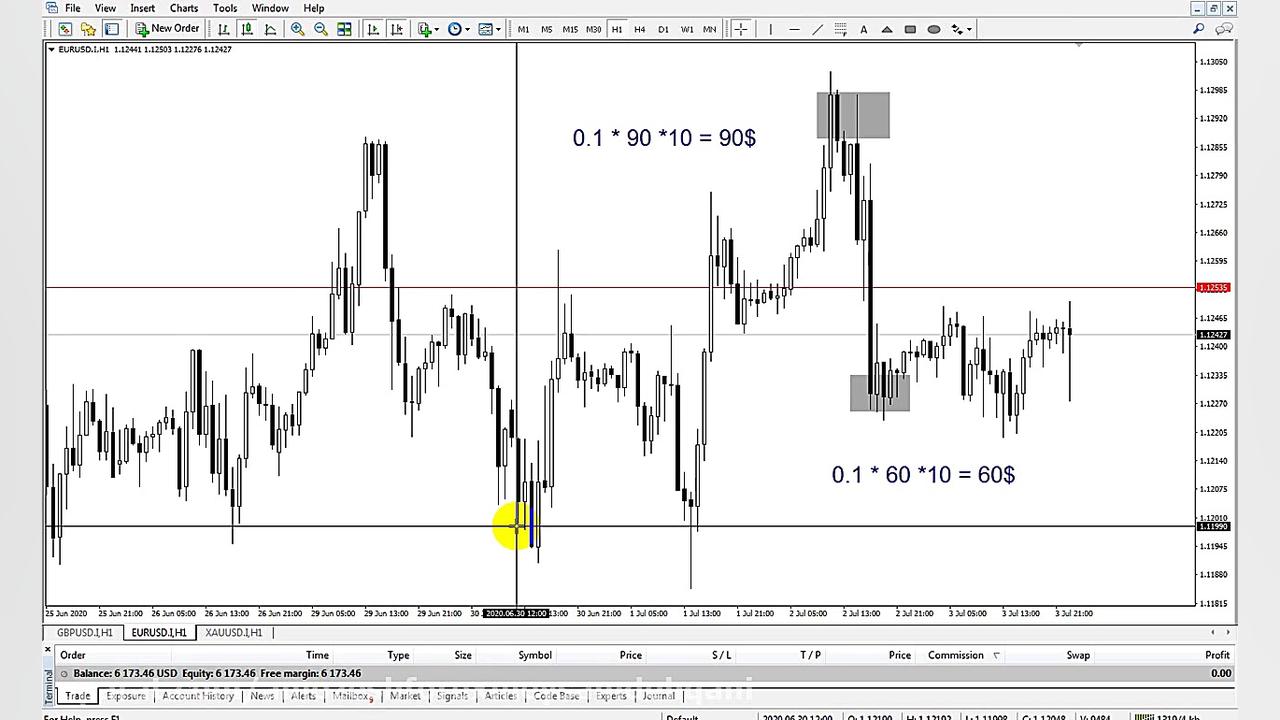This screenshot has width=1280, height=720.
Task: Open the Trade terminal tab
Action: (x=77, y=696)
